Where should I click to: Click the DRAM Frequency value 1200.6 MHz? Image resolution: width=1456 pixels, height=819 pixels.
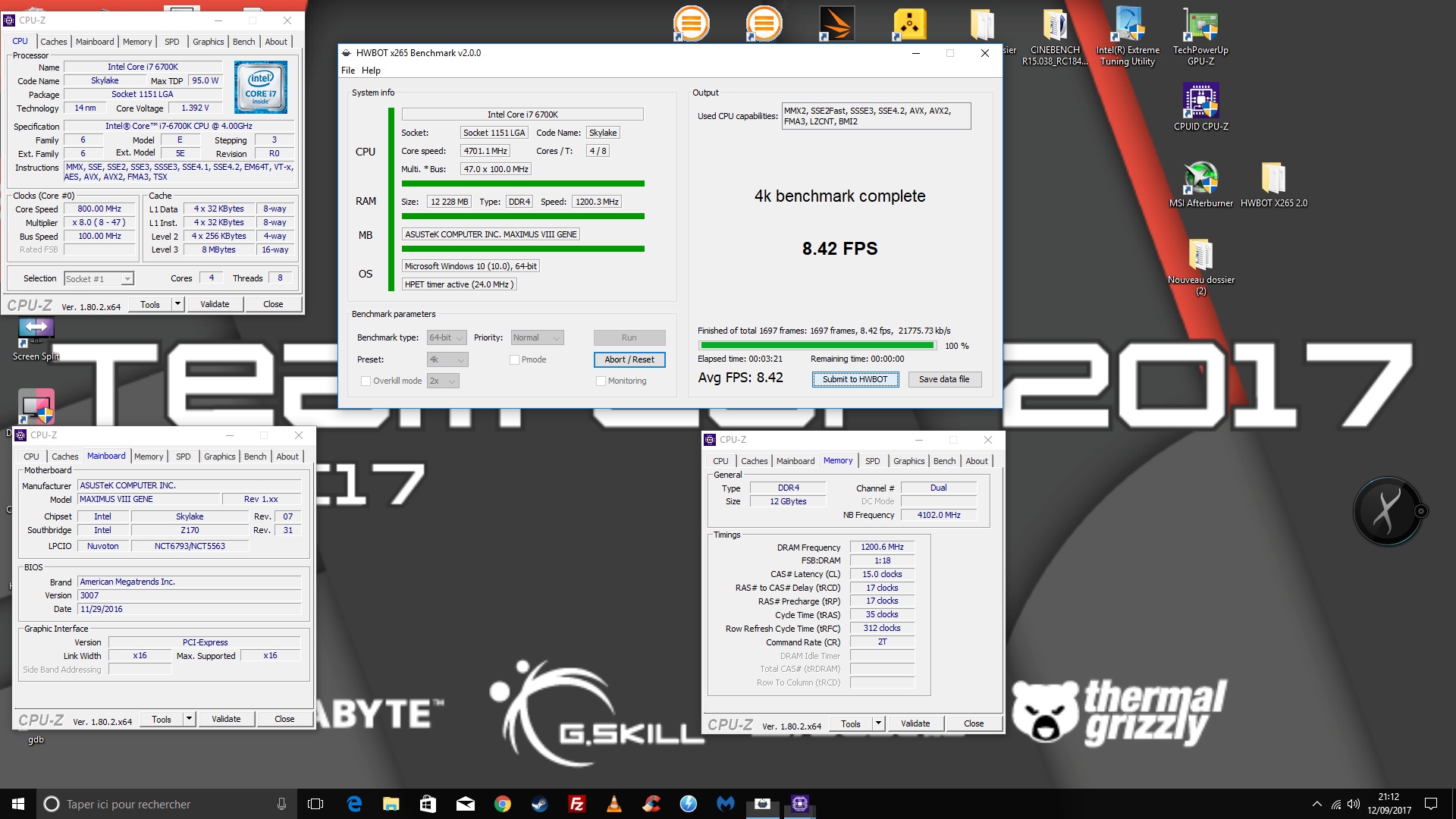(x=882, y=547)
